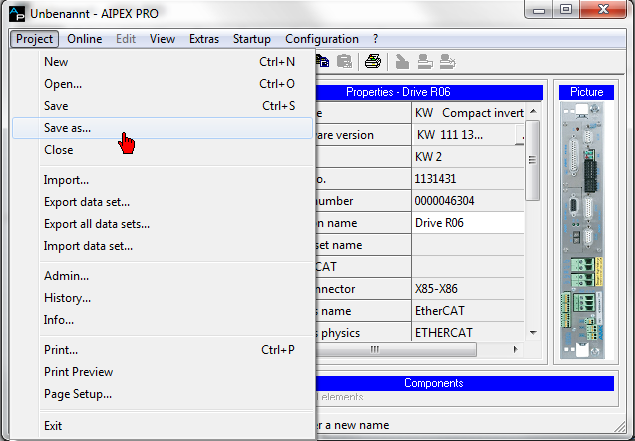The width and height of the screenshot is (635, 441).
Task: Click the right arrow of the horizontal scrollbar
Action: [x=515, y=349]
